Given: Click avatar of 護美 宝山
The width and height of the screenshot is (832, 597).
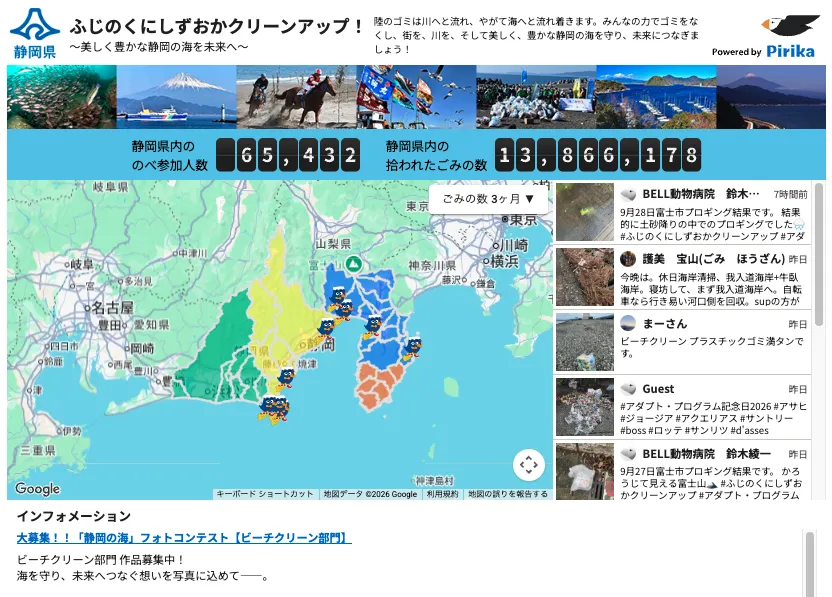Looking at the screenshot, I should pyautogui.click(x=628, y=259).
